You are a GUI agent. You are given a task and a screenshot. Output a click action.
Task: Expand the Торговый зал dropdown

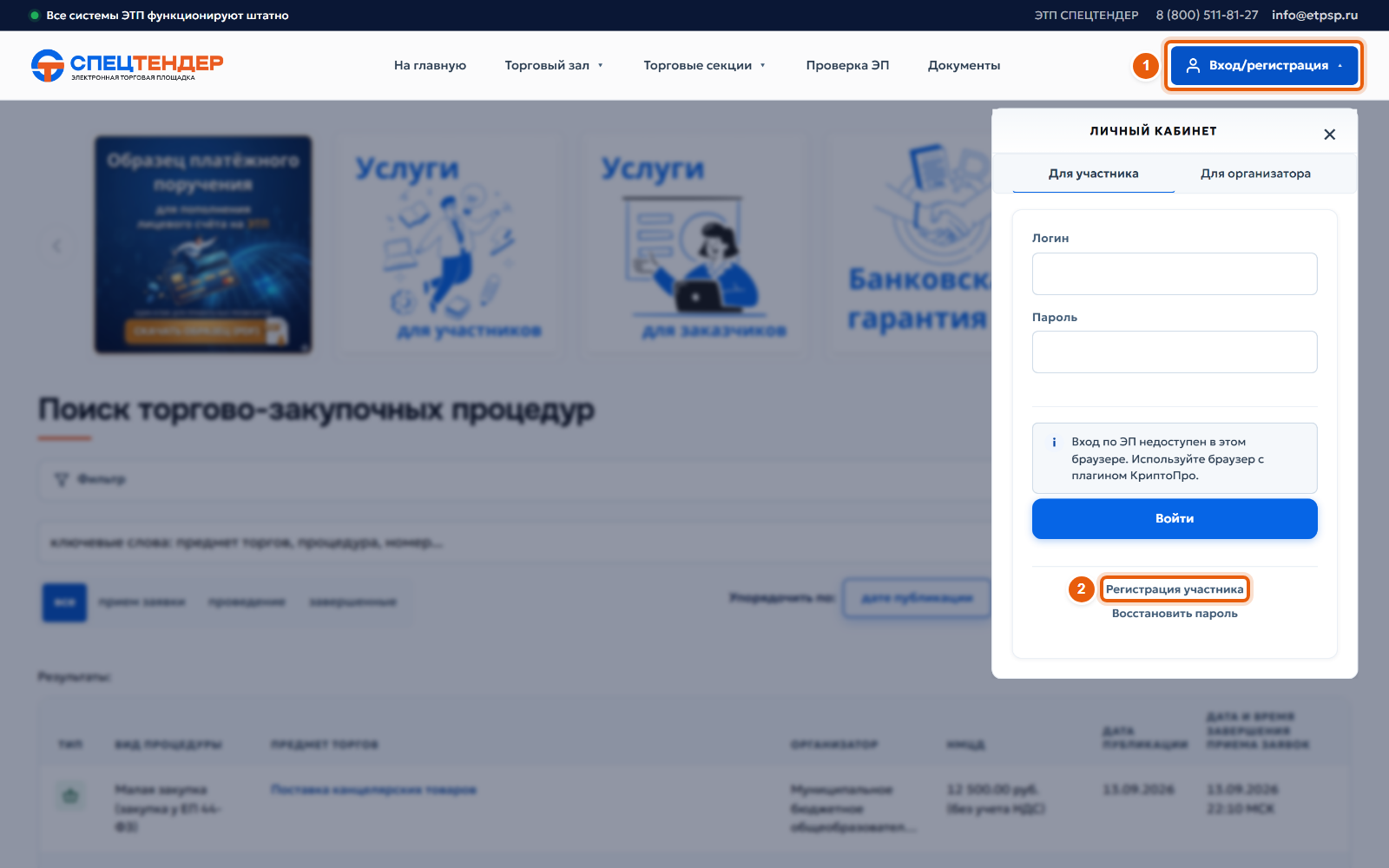coord(554,65)
